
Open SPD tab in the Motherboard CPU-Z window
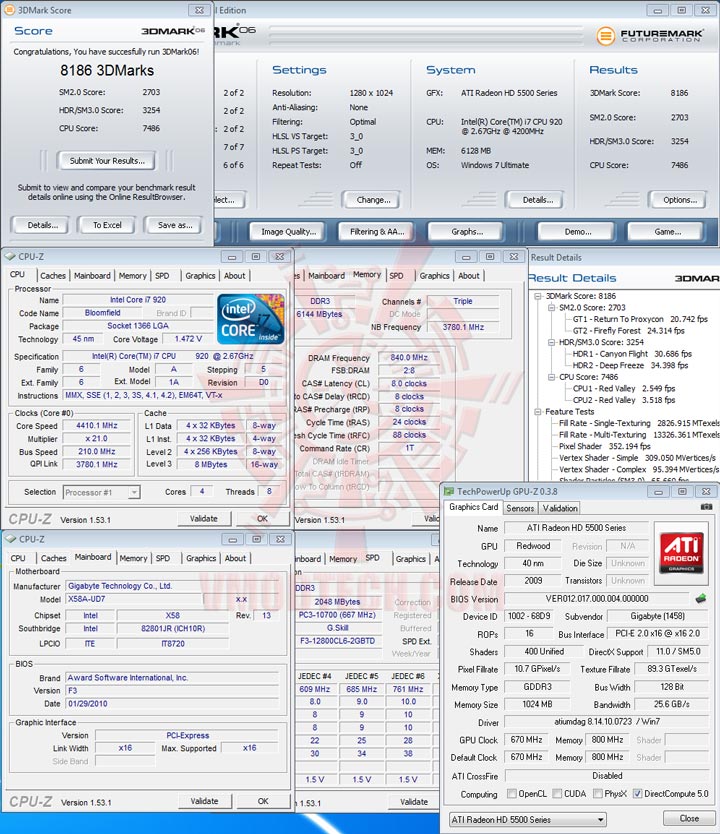(163, 558)
